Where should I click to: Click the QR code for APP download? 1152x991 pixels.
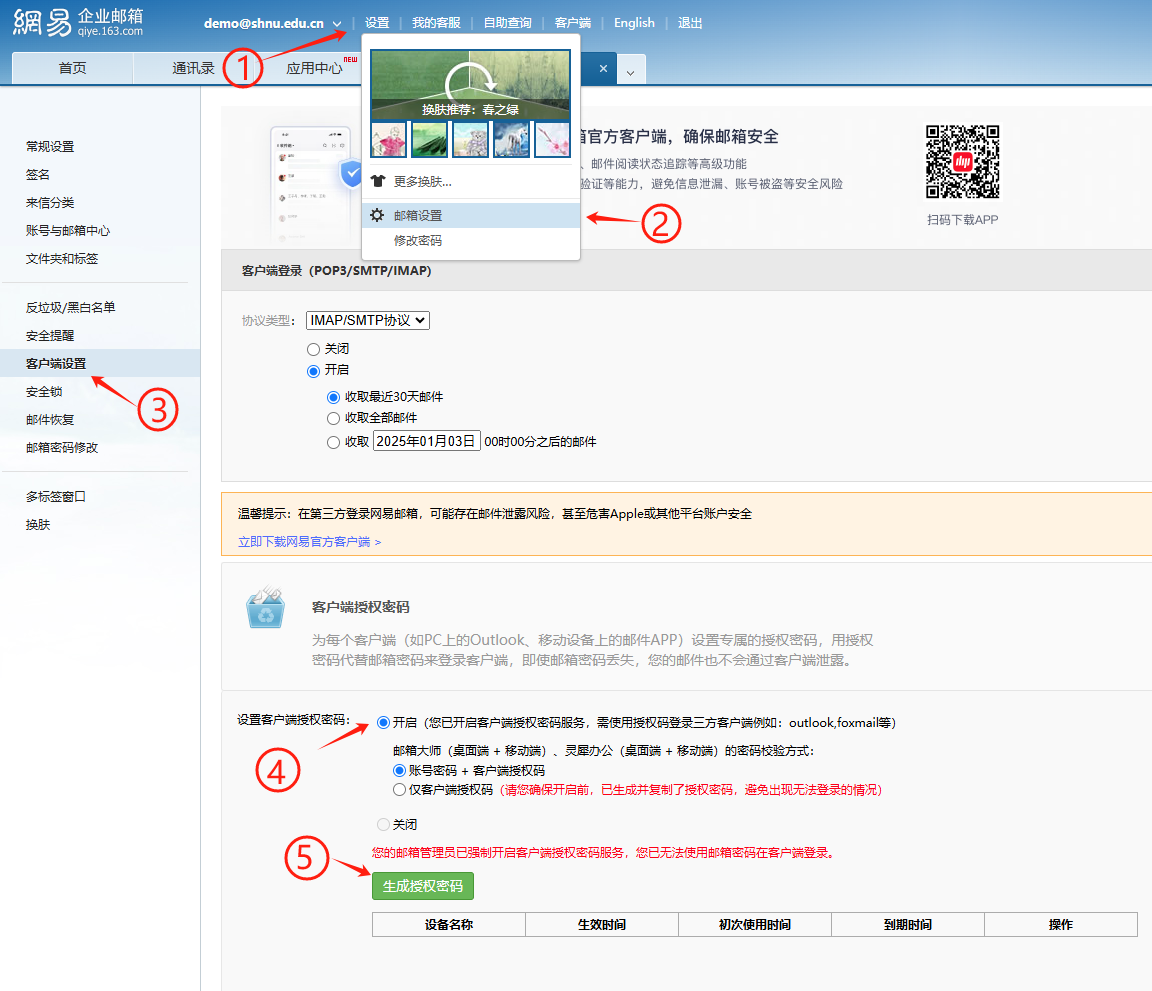(x=962, y=162)
